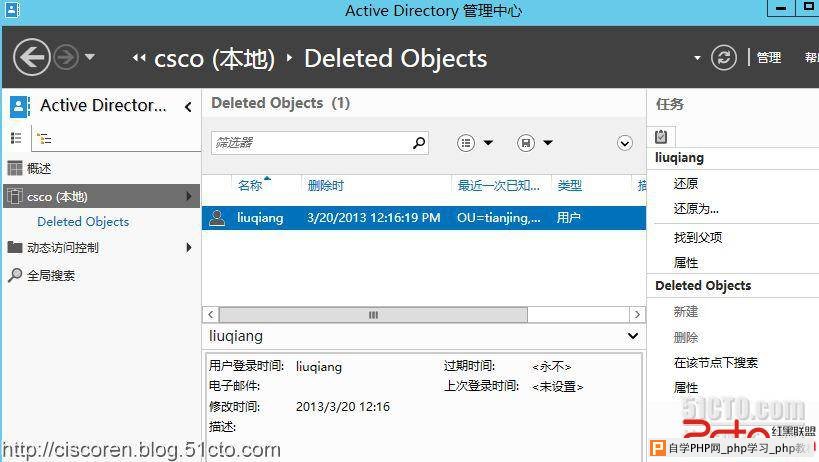The height and width of the screenshot is (462, 819).
Task: Click 找到父项 locate parent task
Action: 698,238
